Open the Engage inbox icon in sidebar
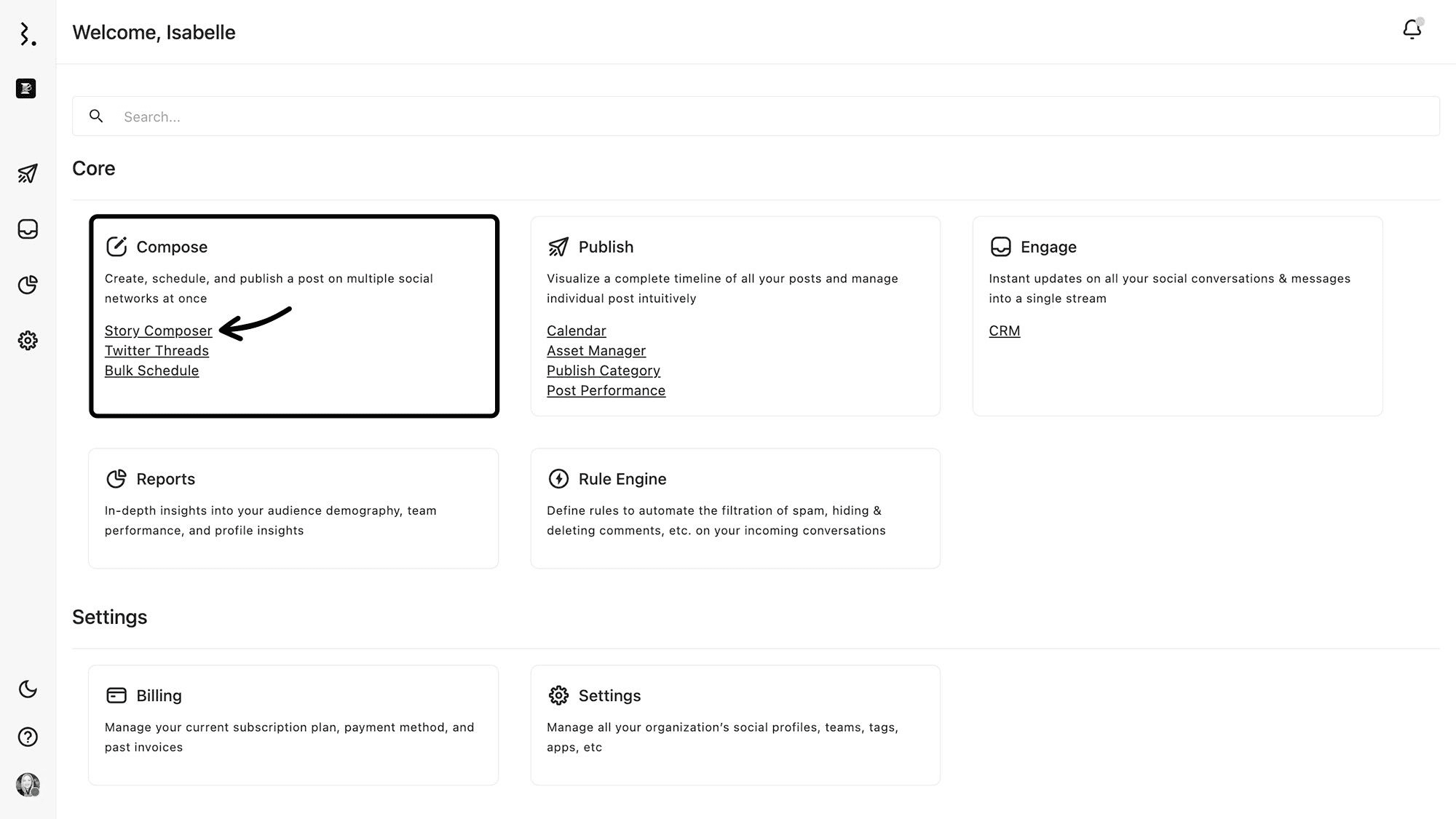This screenshot has width=1456, height=819. [x=28, y=229]
